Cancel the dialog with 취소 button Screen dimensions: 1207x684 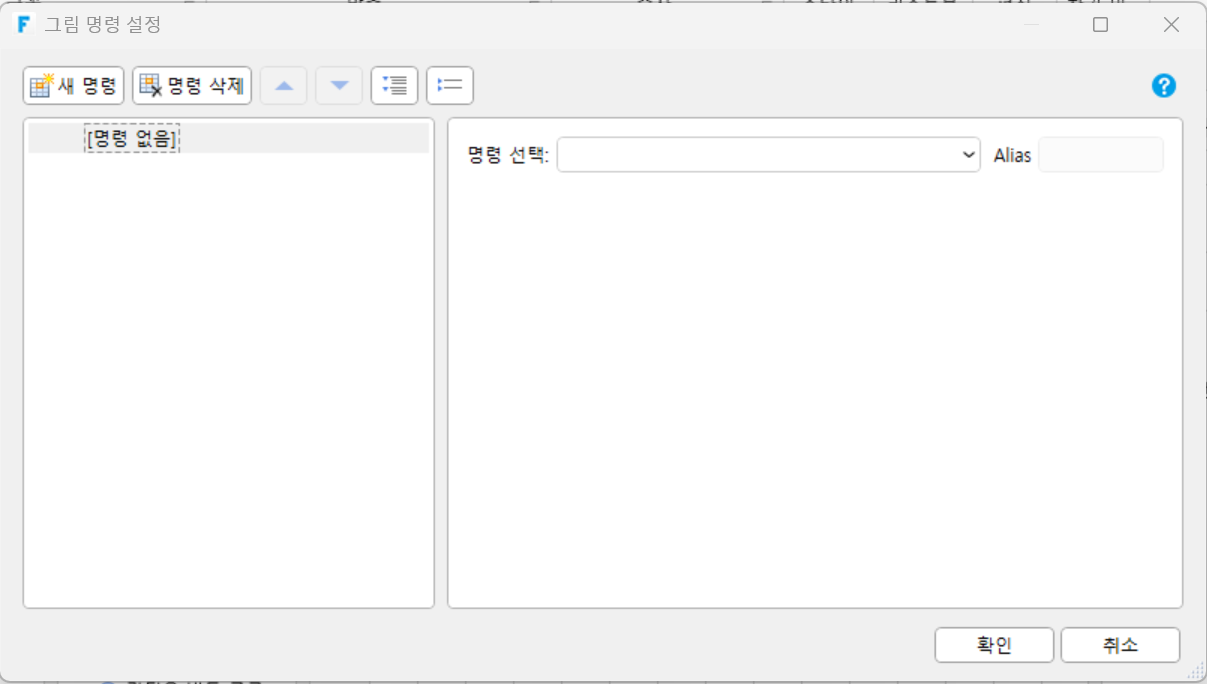coord(1120,645)
